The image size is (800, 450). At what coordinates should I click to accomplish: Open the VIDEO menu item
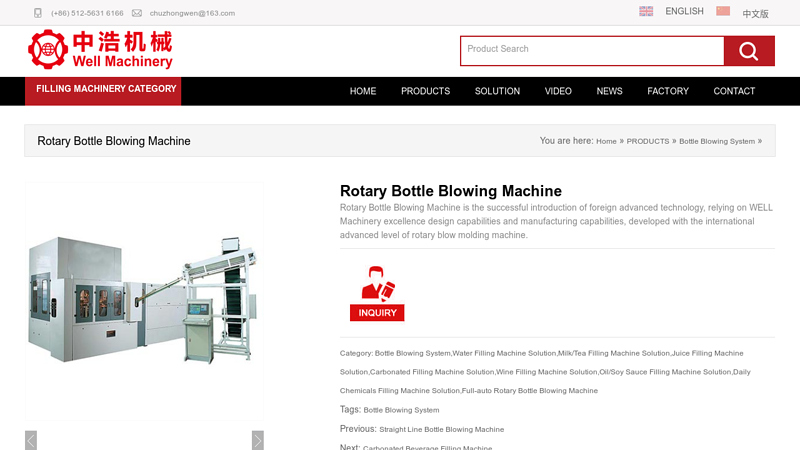[x=558, y=91]
